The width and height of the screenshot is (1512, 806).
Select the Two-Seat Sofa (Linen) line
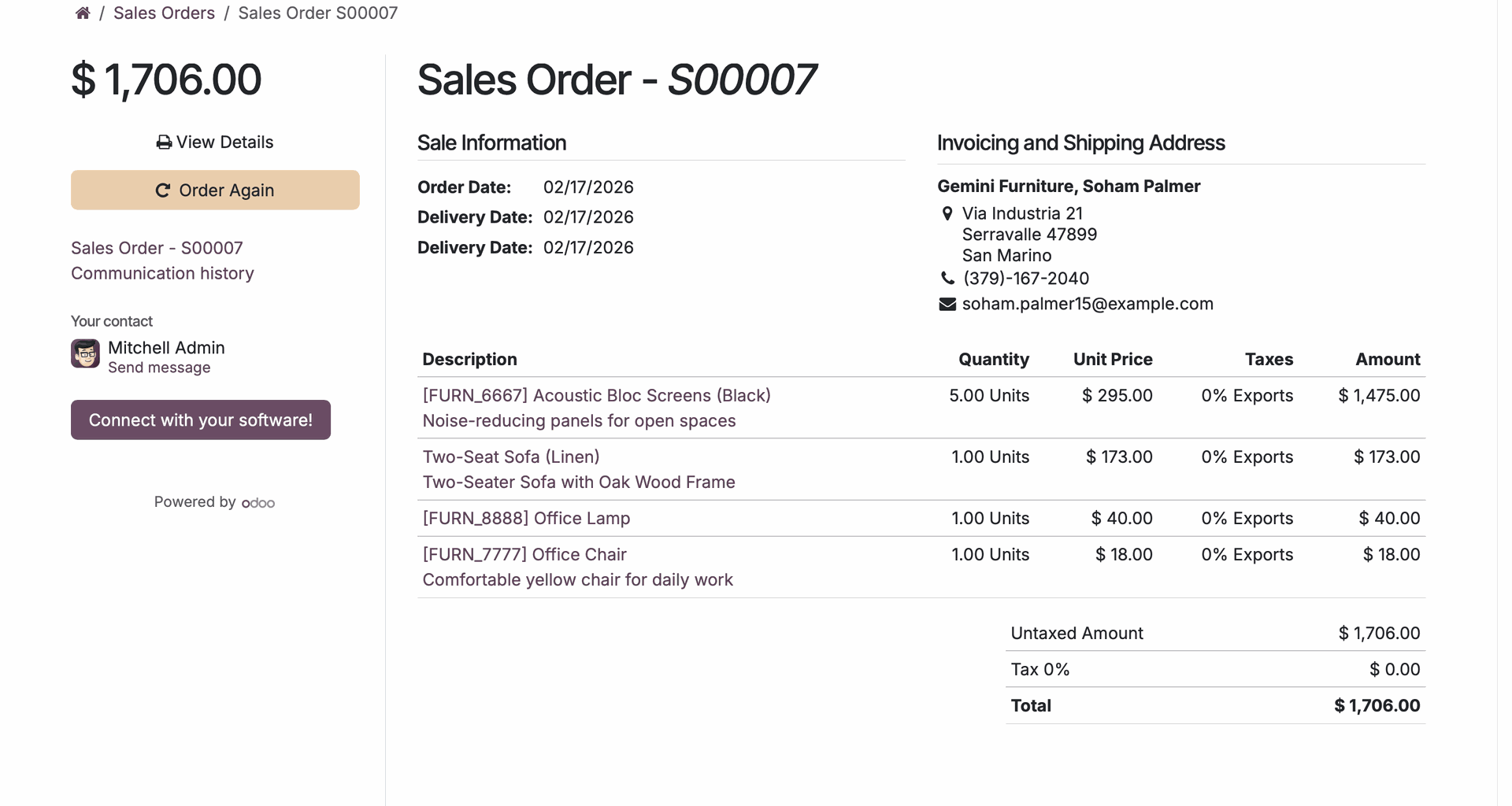tap(511, 457)
